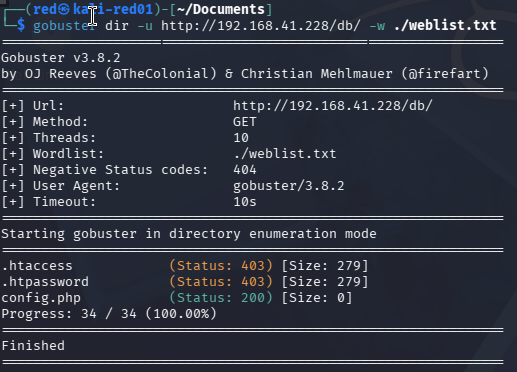Screen dimensions: 517x372
Task: Click the Kali skull icon in prompt
Action: 64,9
